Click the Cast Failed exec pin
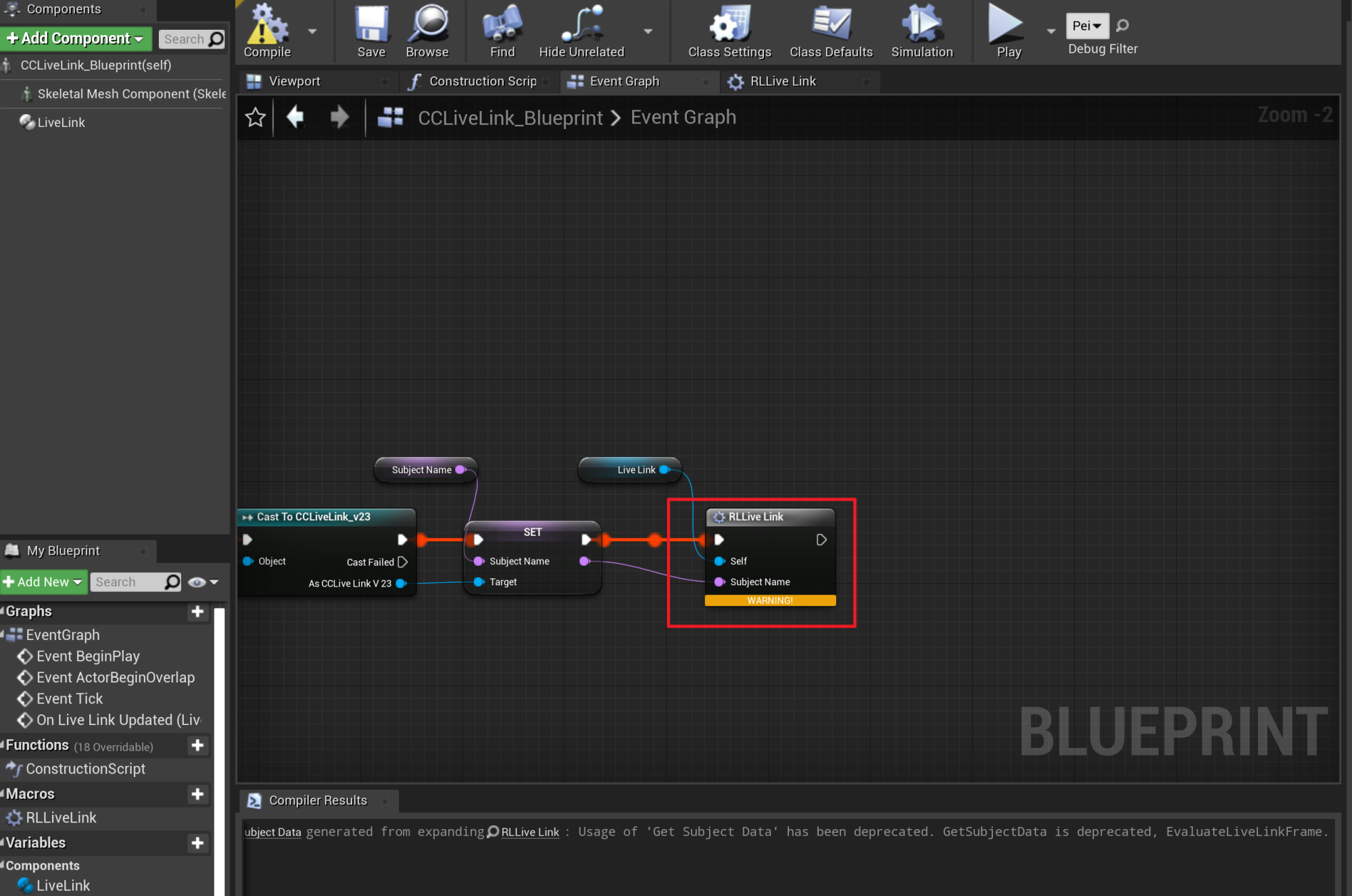The height and width of the screenshot is (896, 1352). click(403, 562)
